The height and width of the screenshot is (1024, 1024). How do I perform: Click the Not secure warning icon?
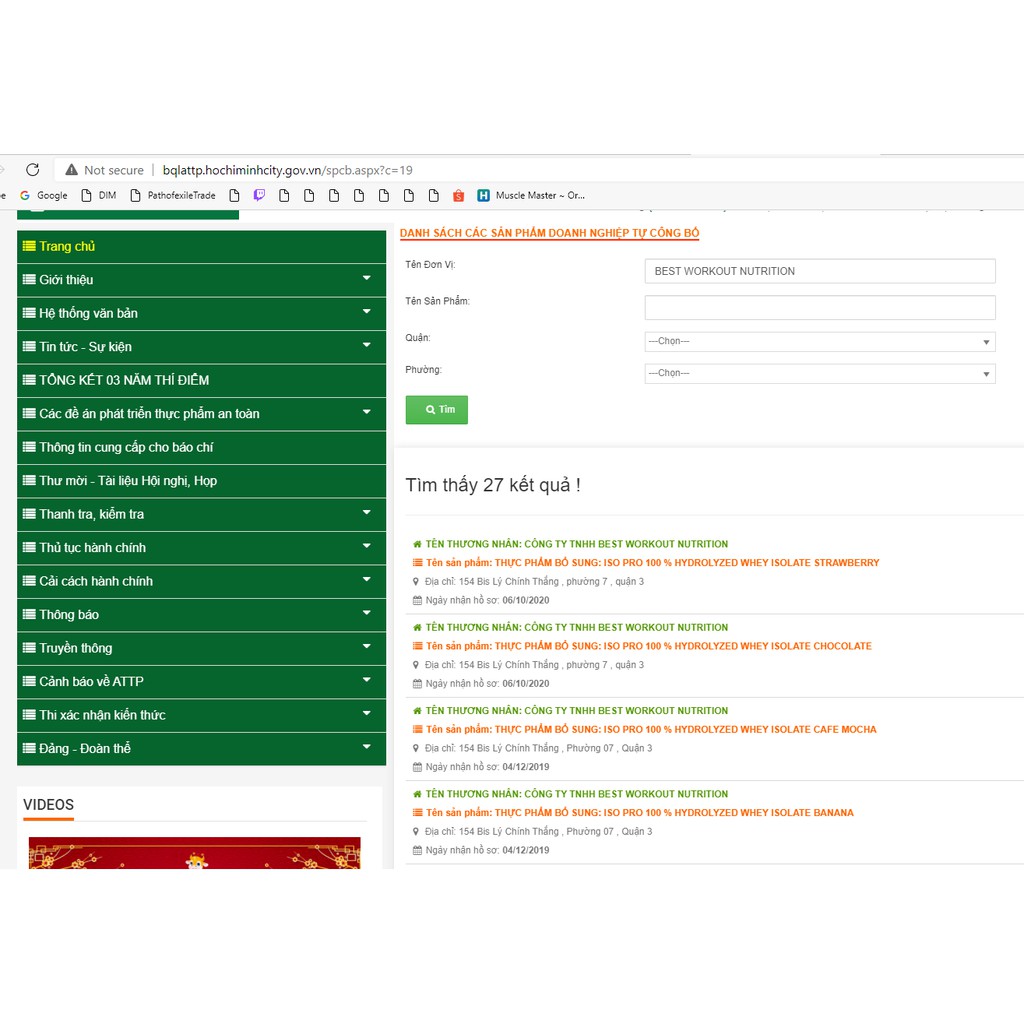click(72, 170)
